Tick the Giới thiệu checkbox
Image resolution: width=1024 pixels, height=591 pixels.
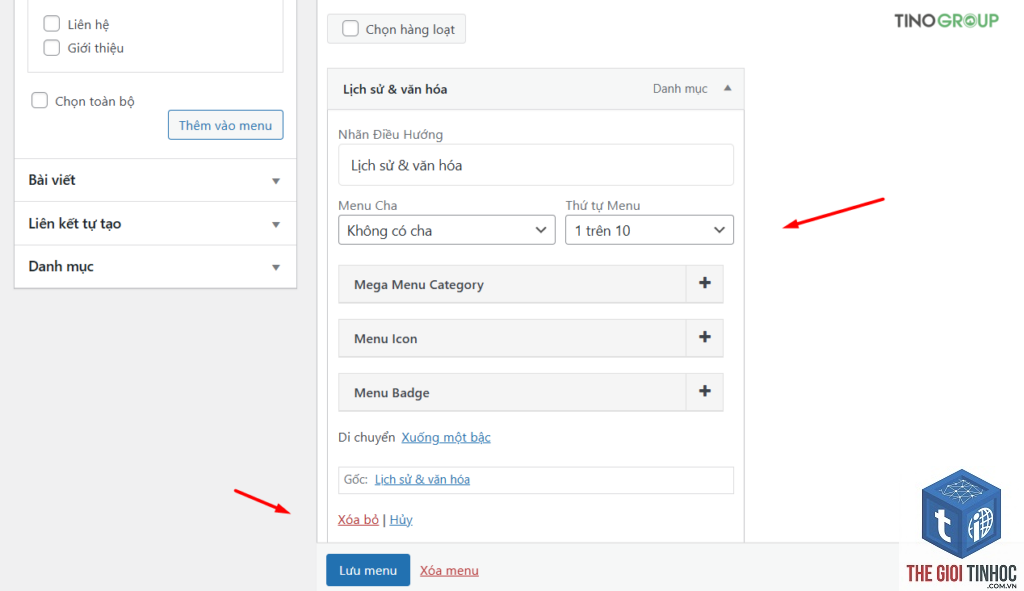pyautogui.click(x=52, y=48)
